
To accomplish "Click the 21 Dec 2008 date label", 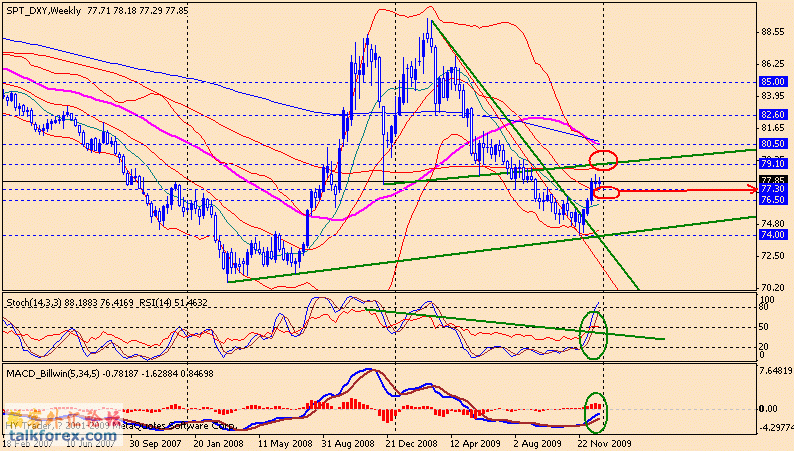I will pyautogui.click(x=412, y=443).
